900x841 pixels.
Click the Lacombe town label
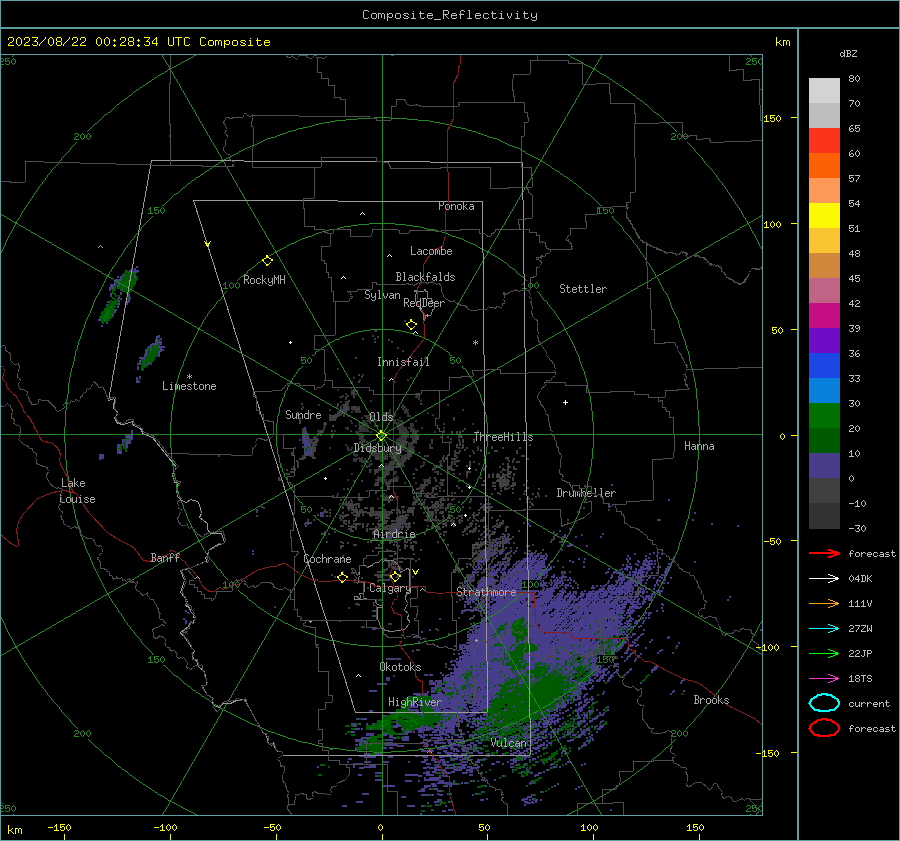[x=431, y=251]
